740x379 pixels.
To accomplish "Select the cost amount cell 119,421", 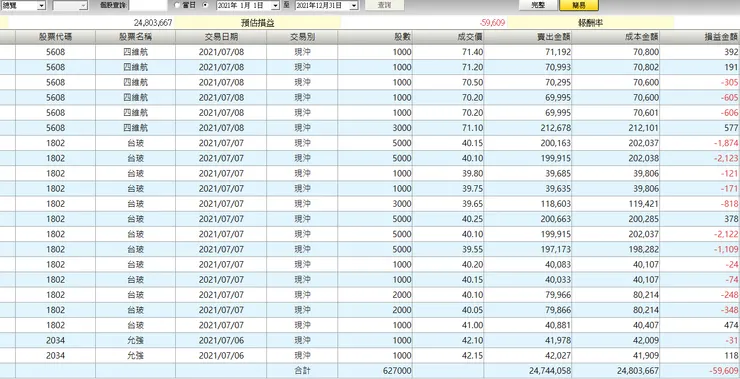I will (x=616, y=203).
